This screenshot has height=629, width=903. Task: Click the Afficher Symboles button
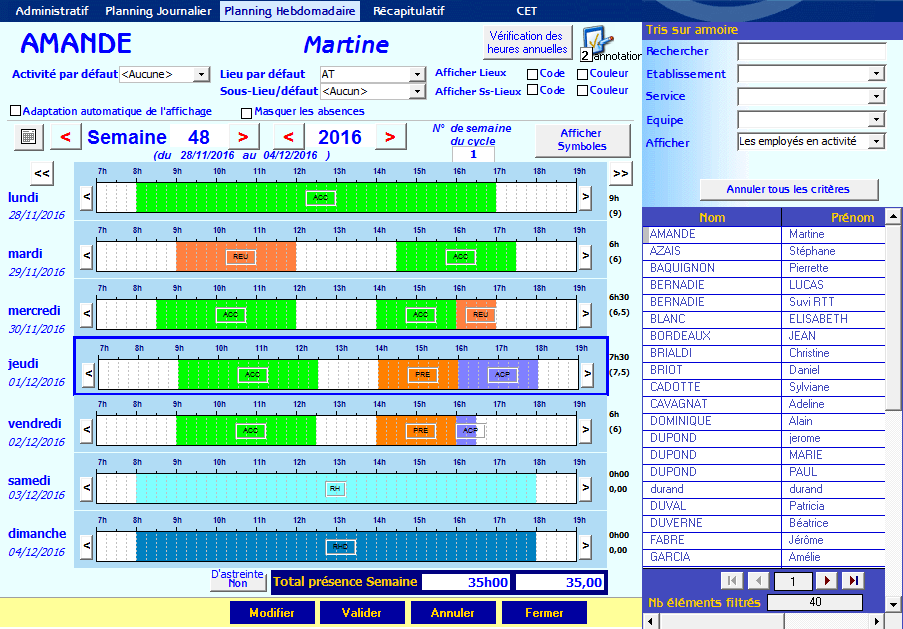pyautogui.click(x=582, y=139)
